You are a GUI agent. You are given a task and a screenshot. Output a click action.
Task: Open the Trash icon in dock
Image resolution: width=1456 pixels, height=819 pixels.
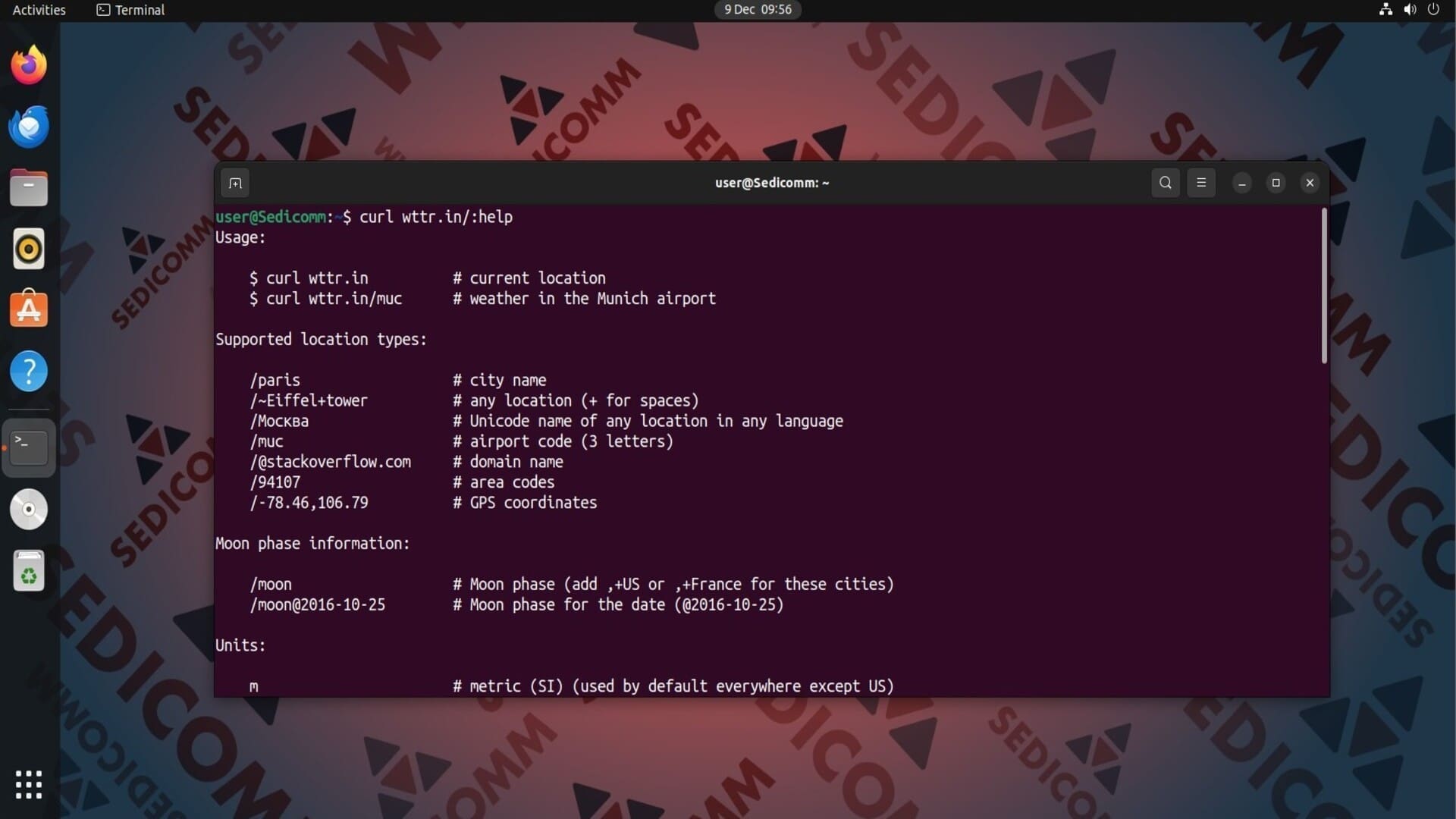29,570
